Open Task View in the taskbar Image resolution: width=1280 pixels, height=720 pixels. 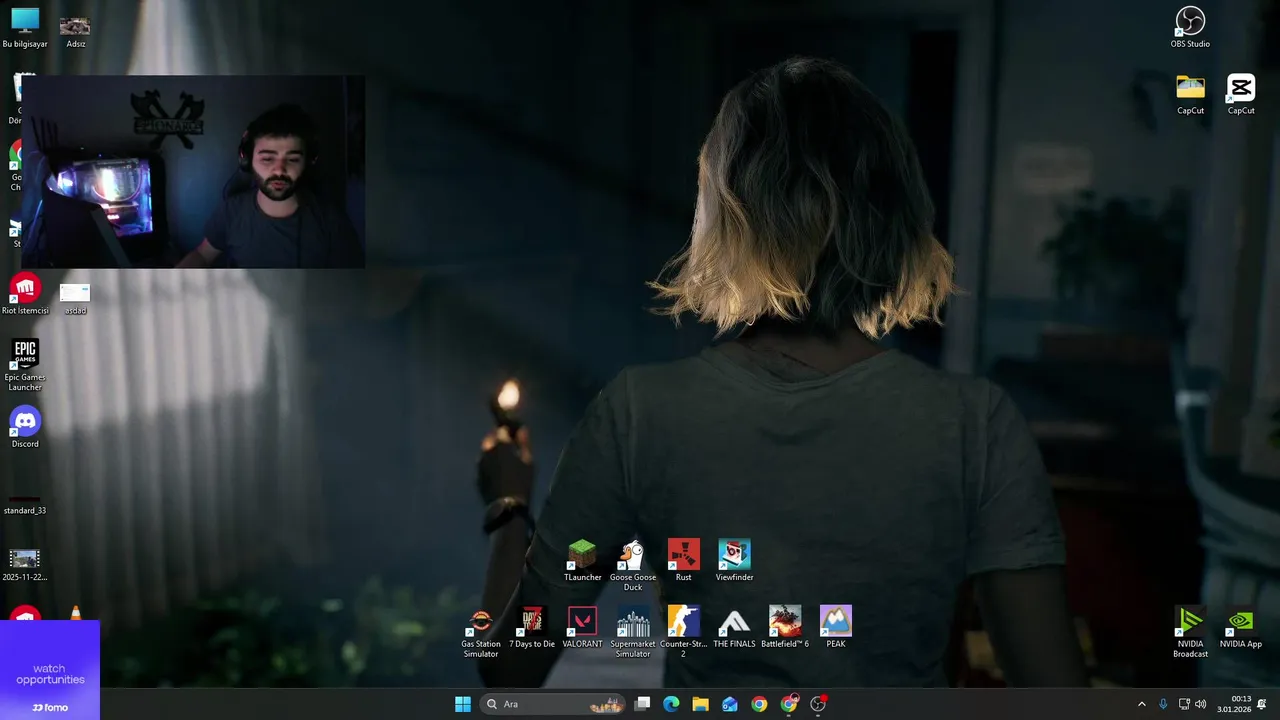[x=643, y=704]
